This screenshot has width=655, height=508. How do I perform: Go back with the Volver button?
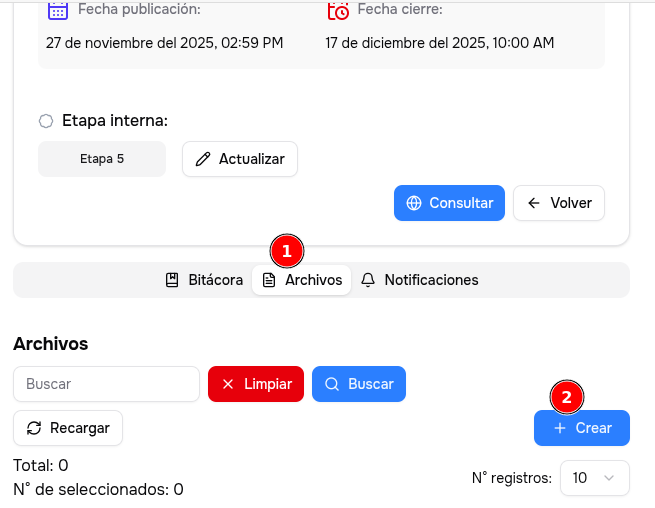point(559,203)
